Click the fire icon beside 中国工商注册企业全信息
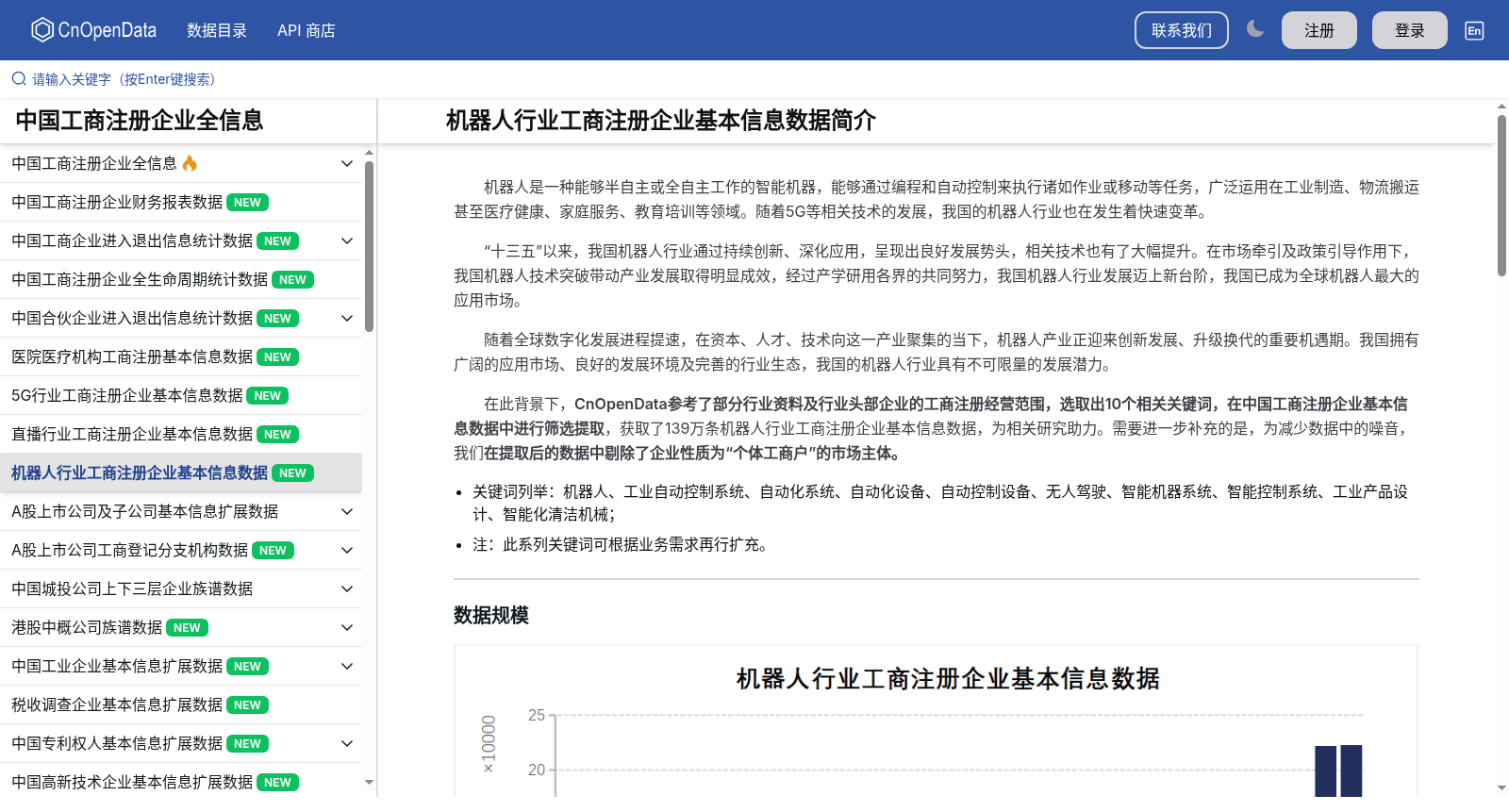 tap(190, 163)
